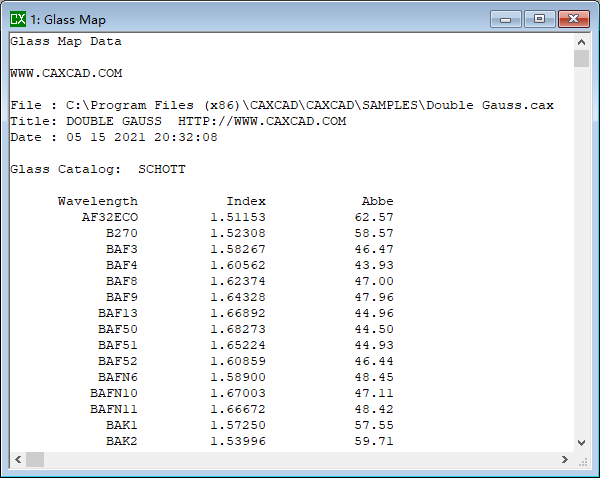Close the Glass Map window

(x=573, y=19)
